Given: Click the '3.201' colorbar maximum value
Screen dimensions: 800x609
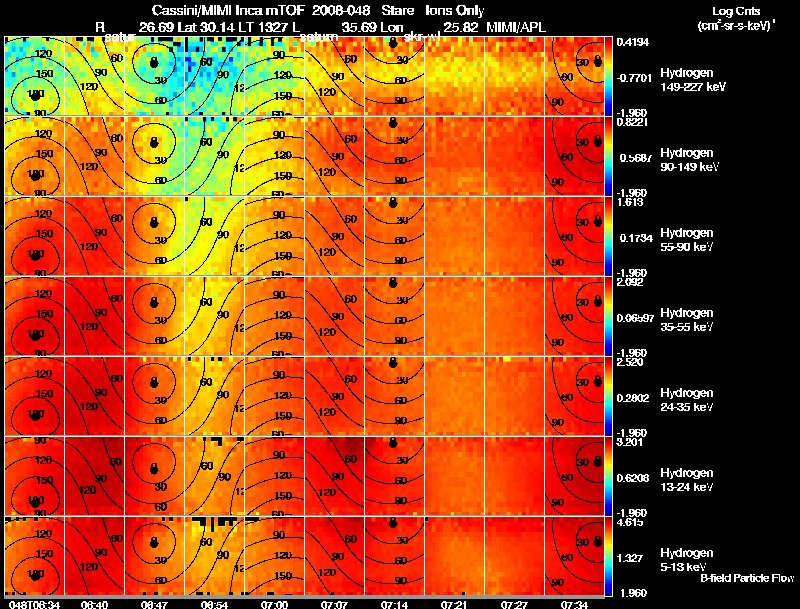Looking at the screenshot, I should (630, 442).
